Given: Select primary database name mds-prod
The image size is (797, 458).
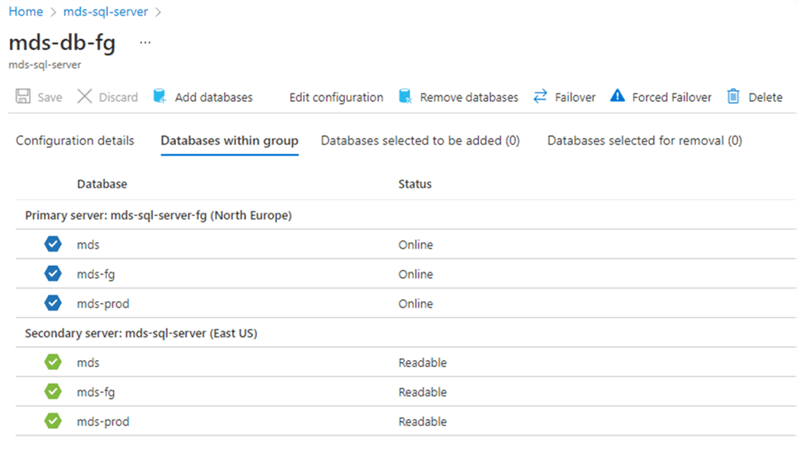Looking at the screenshot, I should coord(103,304).
